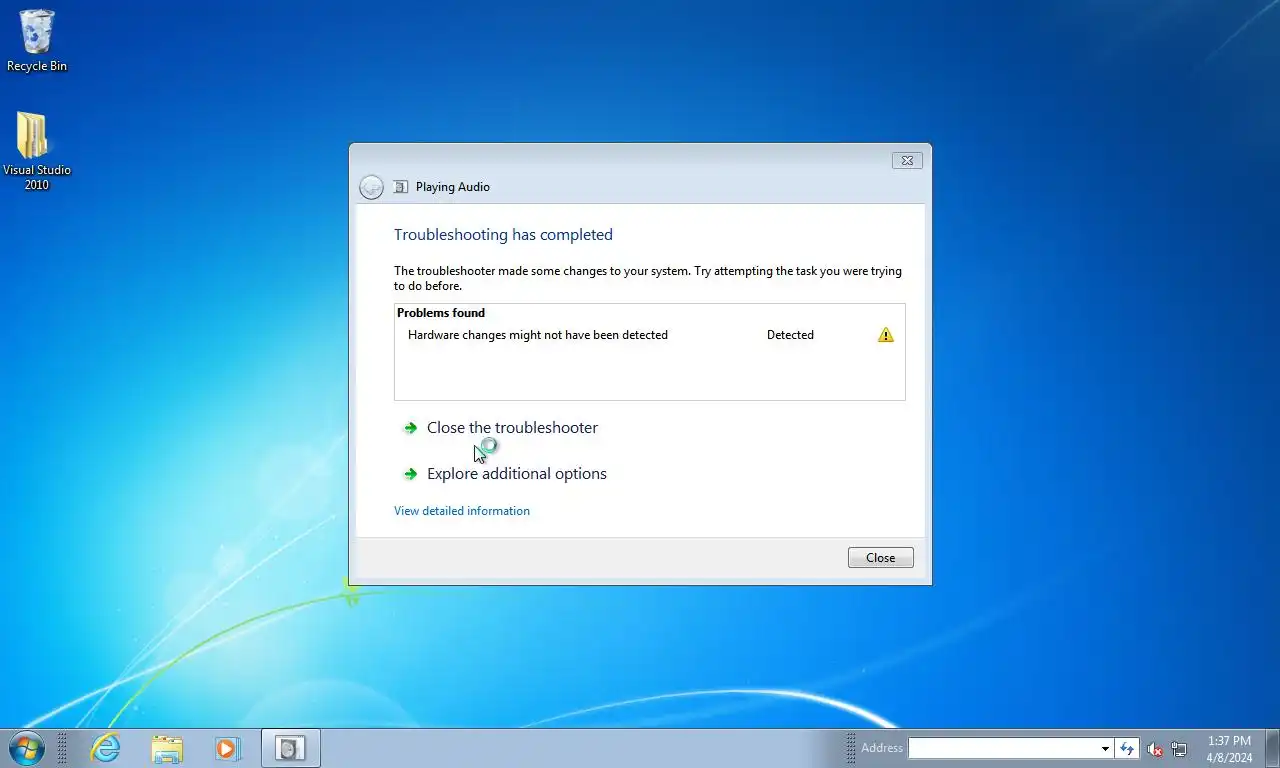This screenshot has height=768, width=1280.
Task: Click the yellow warning icon beside Detected
Action: coord(885,335)
